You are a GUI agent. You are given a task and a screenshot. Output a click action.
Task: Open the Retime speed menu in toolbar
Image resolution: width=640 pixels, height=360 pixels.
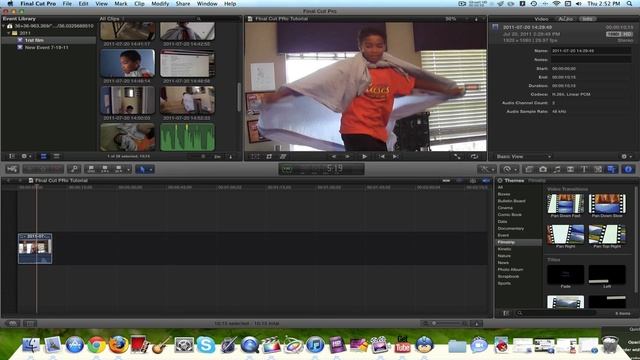509,169
